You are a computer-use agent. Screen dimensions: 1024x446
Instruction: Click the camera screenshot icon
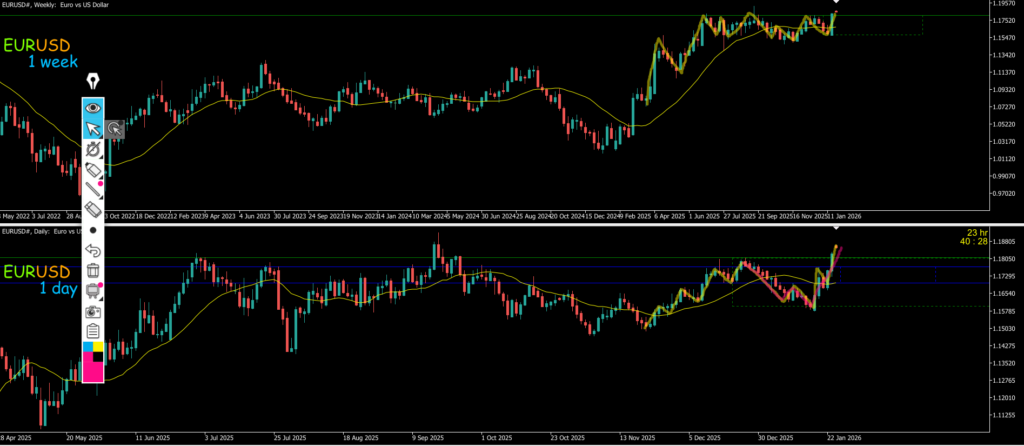pyautogui.click(x=93, y=311)
